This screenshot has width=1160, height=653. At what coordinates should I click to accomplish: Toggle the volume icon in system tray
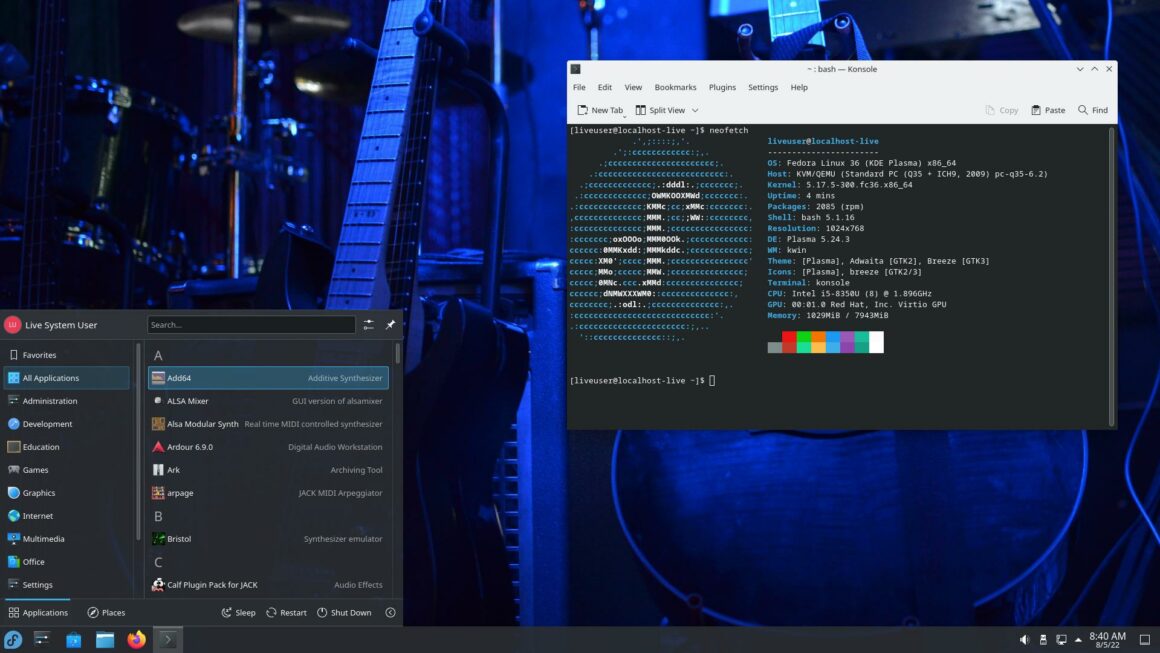(1024, 639)
